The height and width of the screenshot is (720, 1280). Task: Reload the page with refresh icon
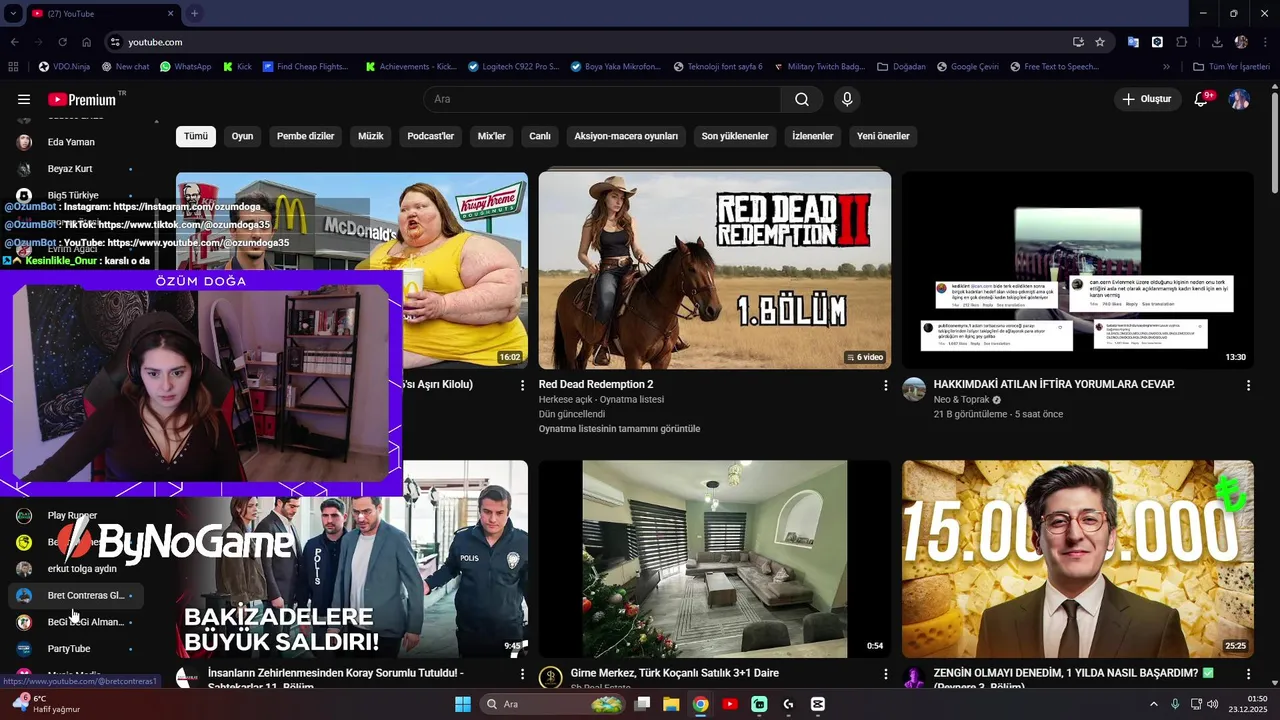tap(62, 42)
